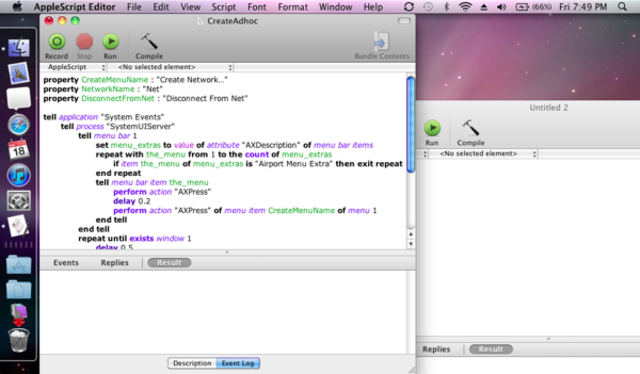Open the Font menu
The width and height of the screenshot is (640, 374).
coord(257,7)
